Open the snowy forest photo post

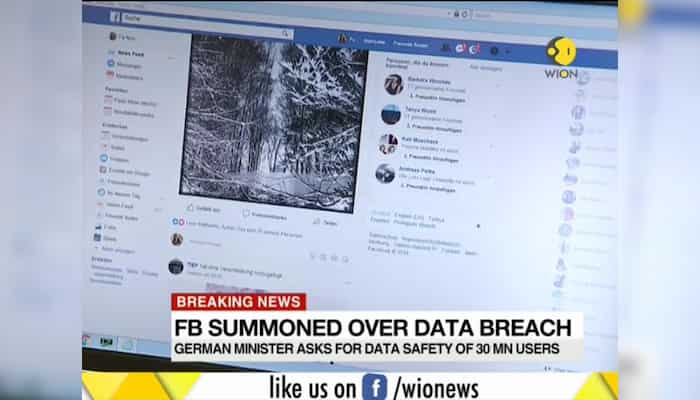(273, 123)
